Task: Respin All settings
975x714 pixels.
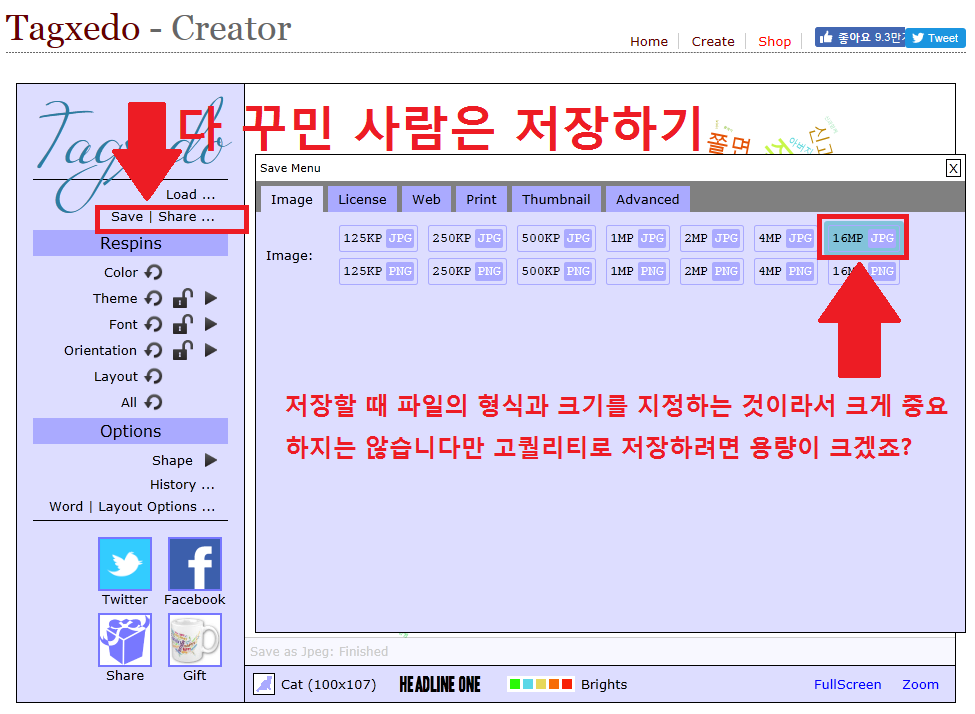Action: (153, 403)
